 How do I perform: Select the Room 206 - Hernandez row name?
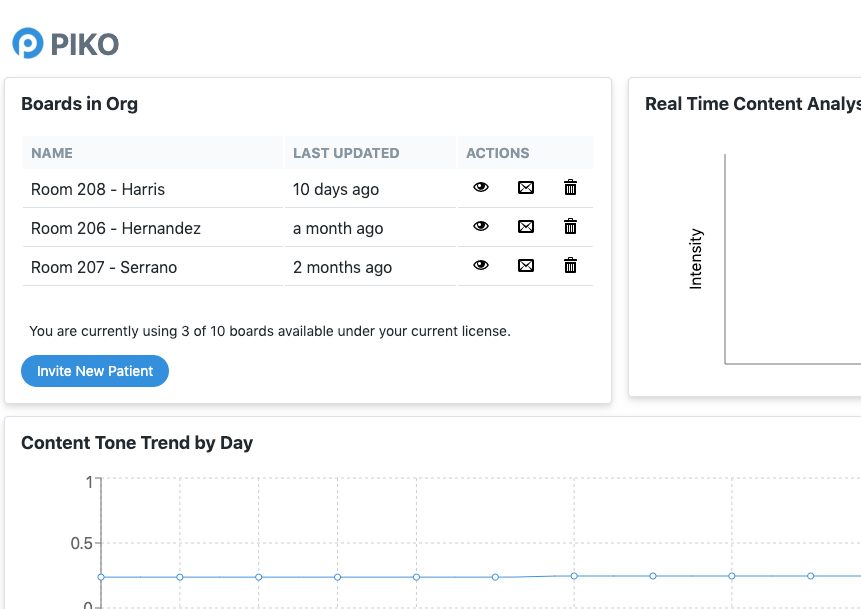(x=116, y=228)
